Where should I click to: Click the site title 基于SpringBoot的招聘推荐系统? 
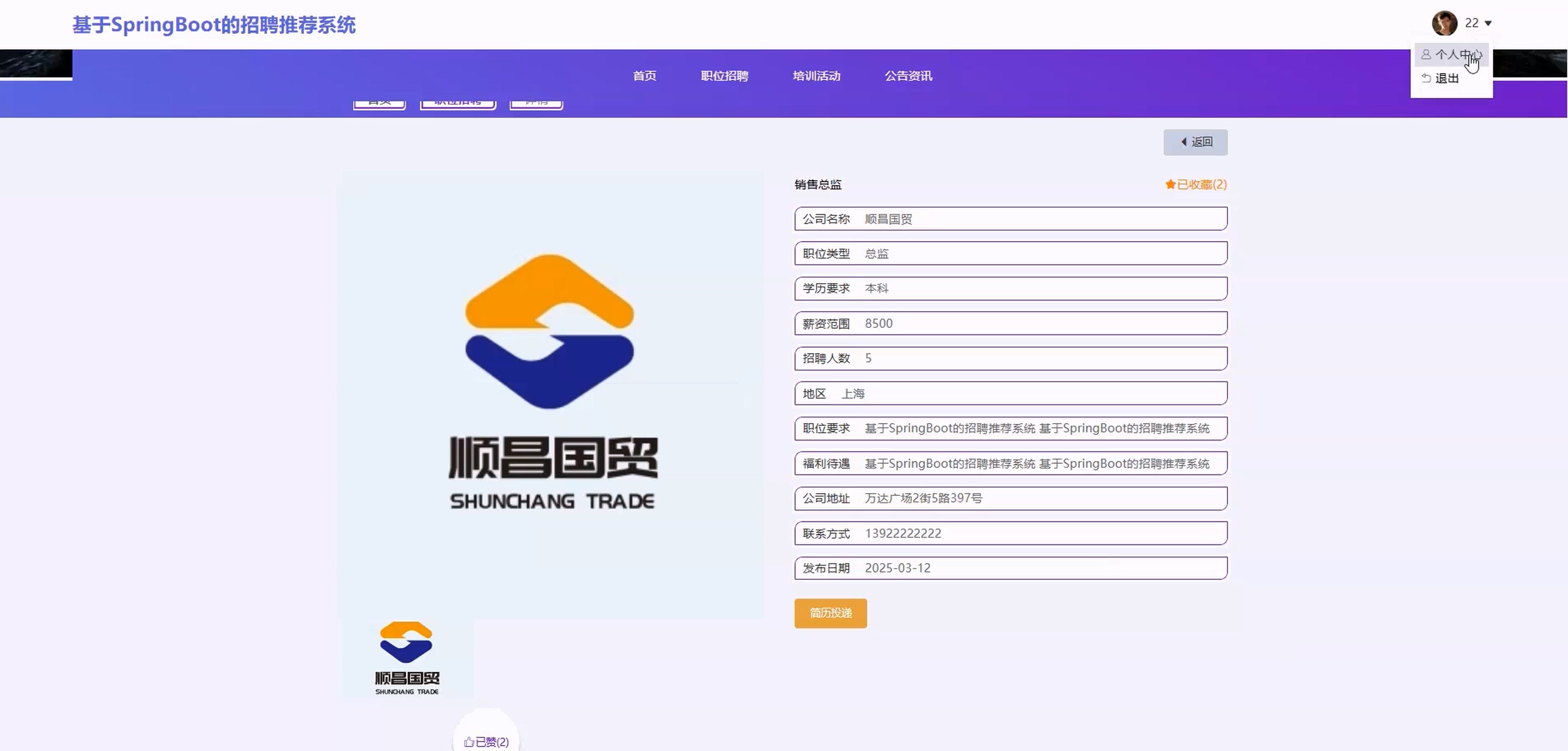tap(214, 25)
